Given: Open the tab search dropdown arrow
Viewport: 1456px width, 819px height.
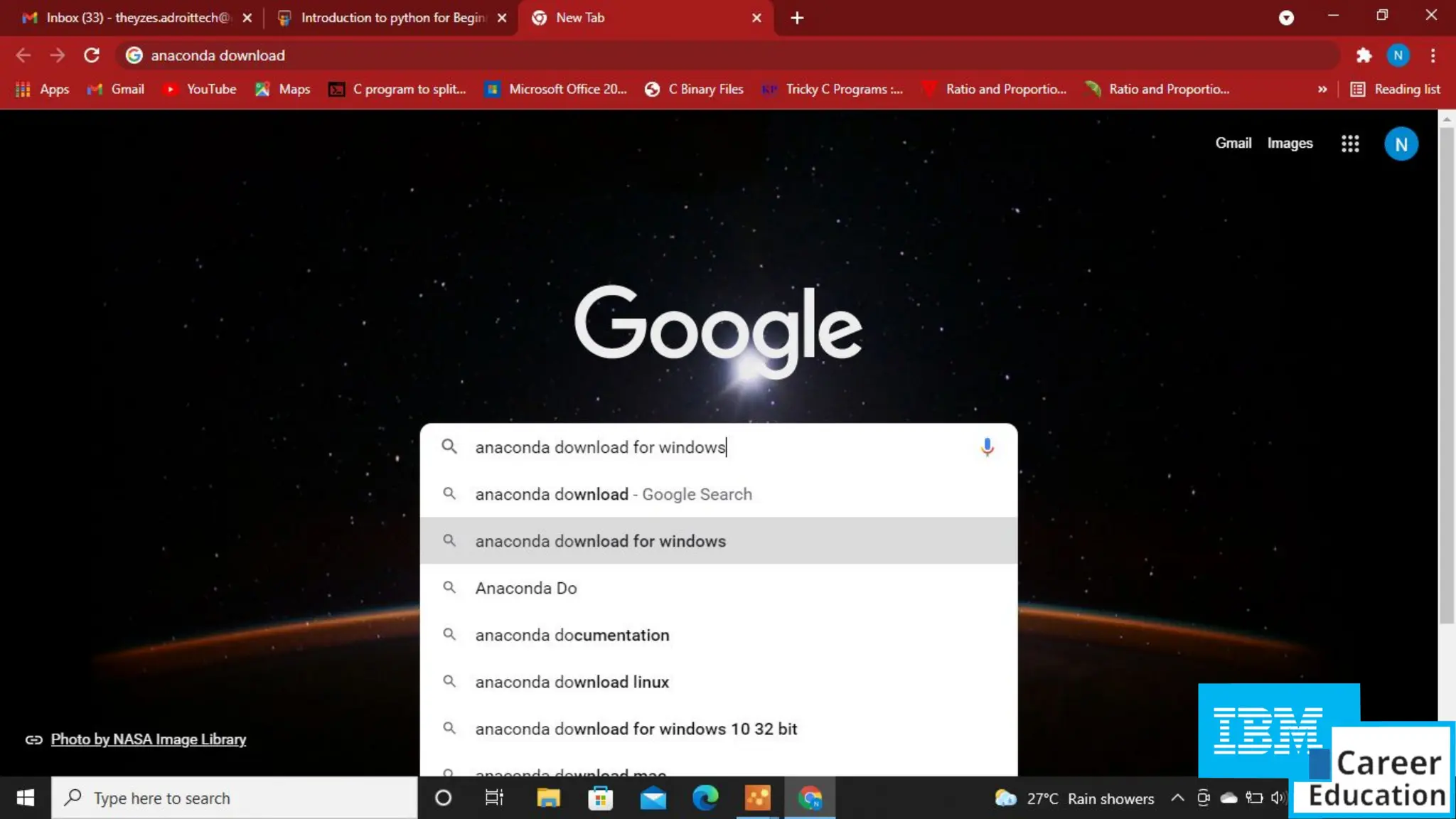Looking at the screenshot, I should pos(1286,18).
